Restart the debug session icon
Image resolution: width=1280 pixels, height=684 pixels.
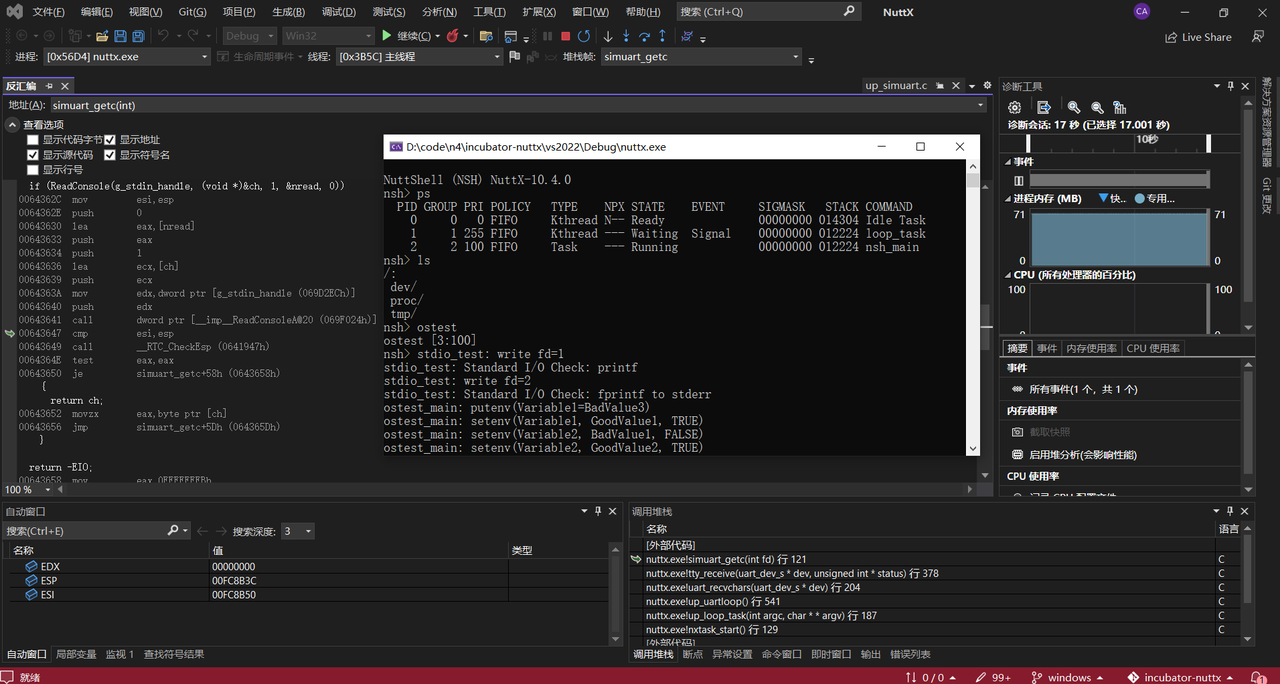584,36
